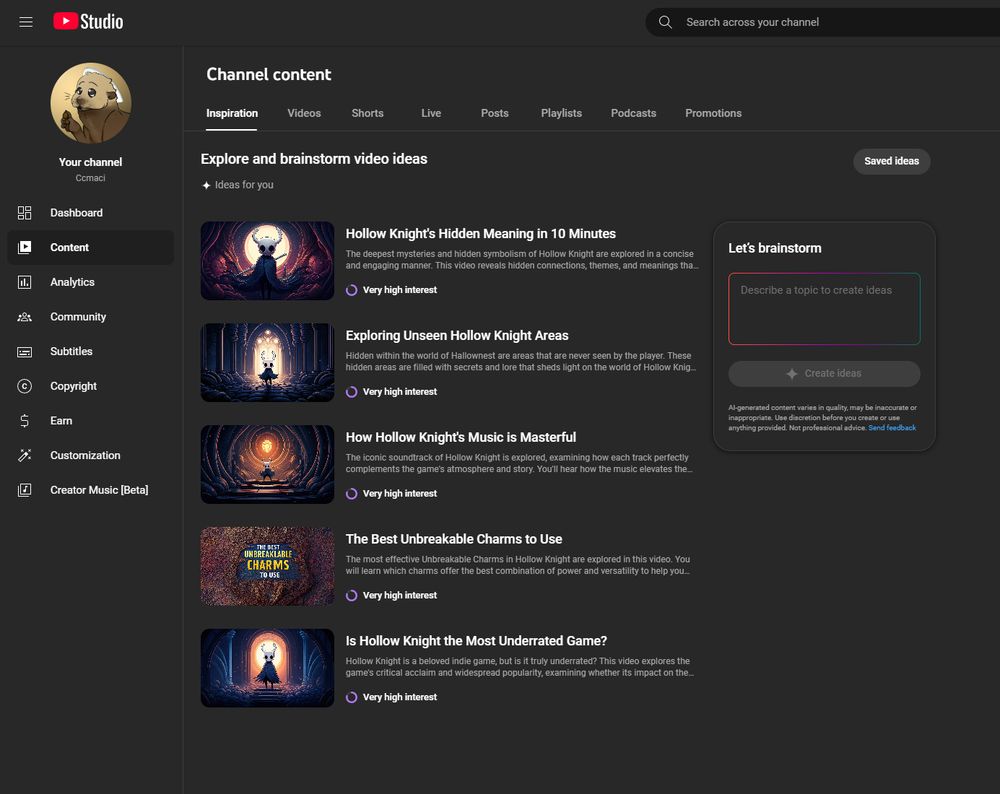1000x794 pixels.
Task: Click the interest ring icon under Unseen Areas idea
Action: coord(351,392)
